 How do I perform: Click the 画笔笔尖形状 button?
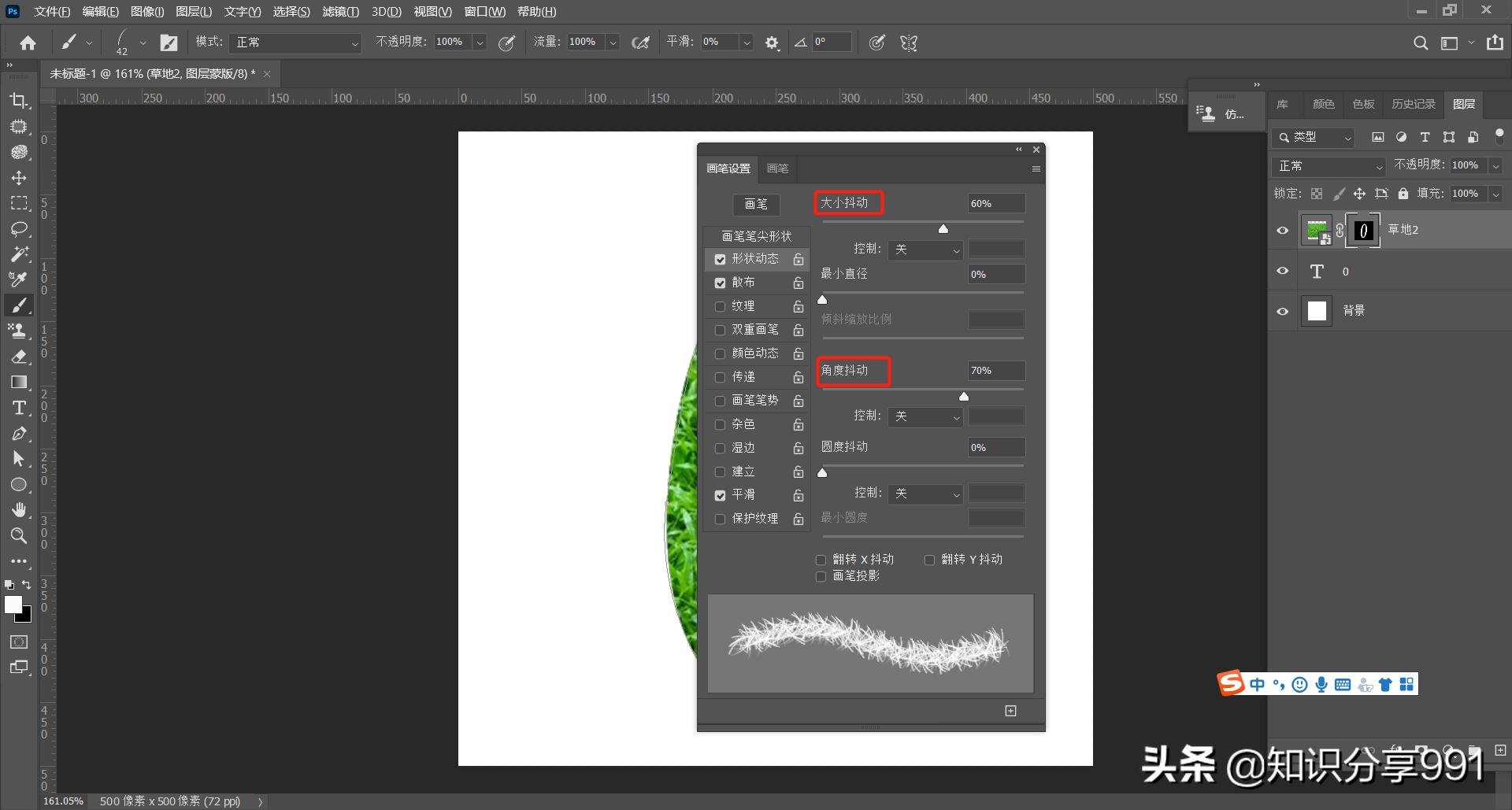[x=756, y=235]
